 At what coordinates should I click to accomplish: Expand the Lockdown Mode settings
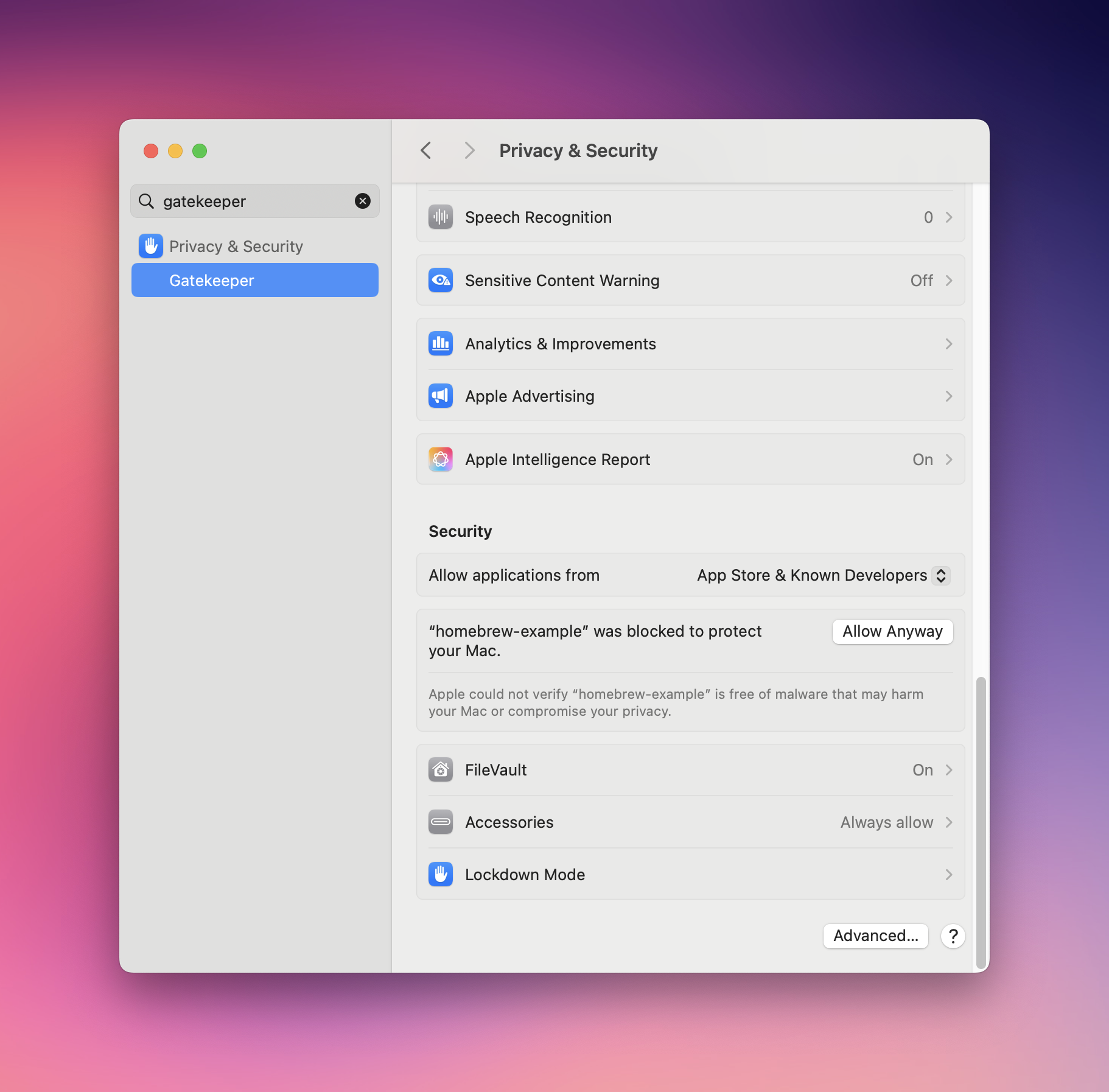(x=948, y=874)
